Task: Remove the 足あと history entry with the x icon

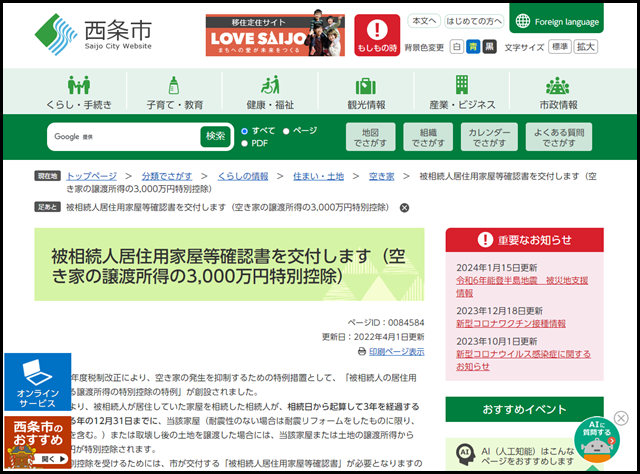Action: point(404,208)
